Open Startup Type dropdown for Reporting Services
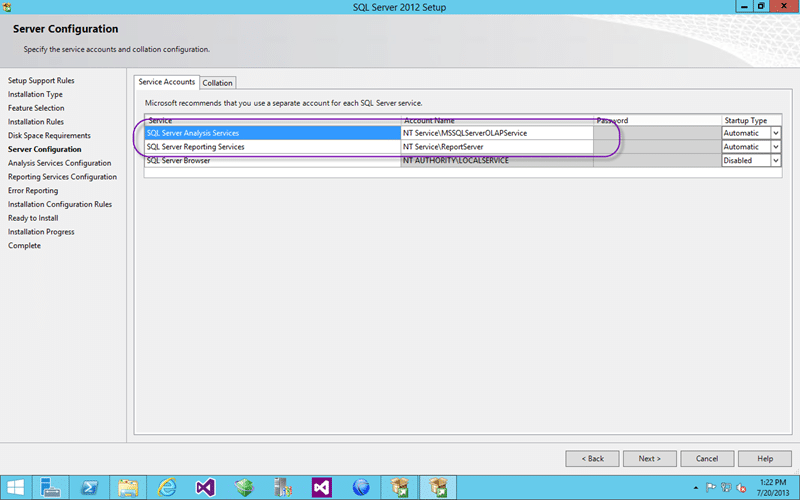Viewport: 800px width, 500px height. (x=776, y=146)
